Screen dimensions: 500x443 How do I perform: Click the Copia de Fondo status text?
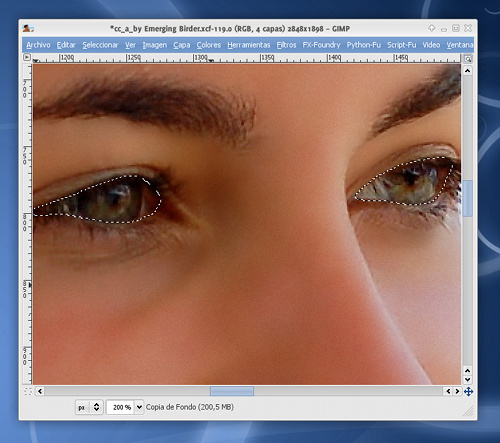pos(190,407)
